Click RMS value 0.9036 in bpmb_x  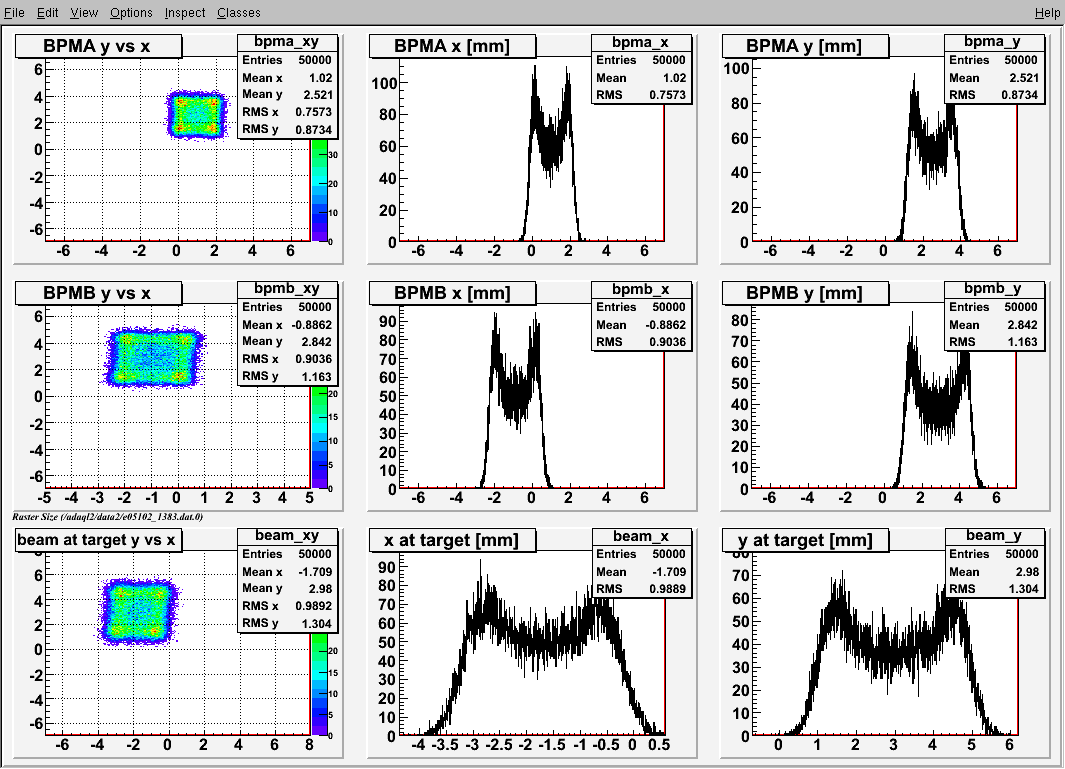667,342
